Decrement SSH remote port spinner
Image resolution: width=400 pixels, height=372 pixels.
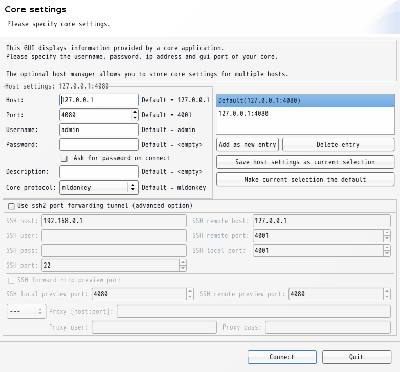pyautogui.click(x=387, y=239)
